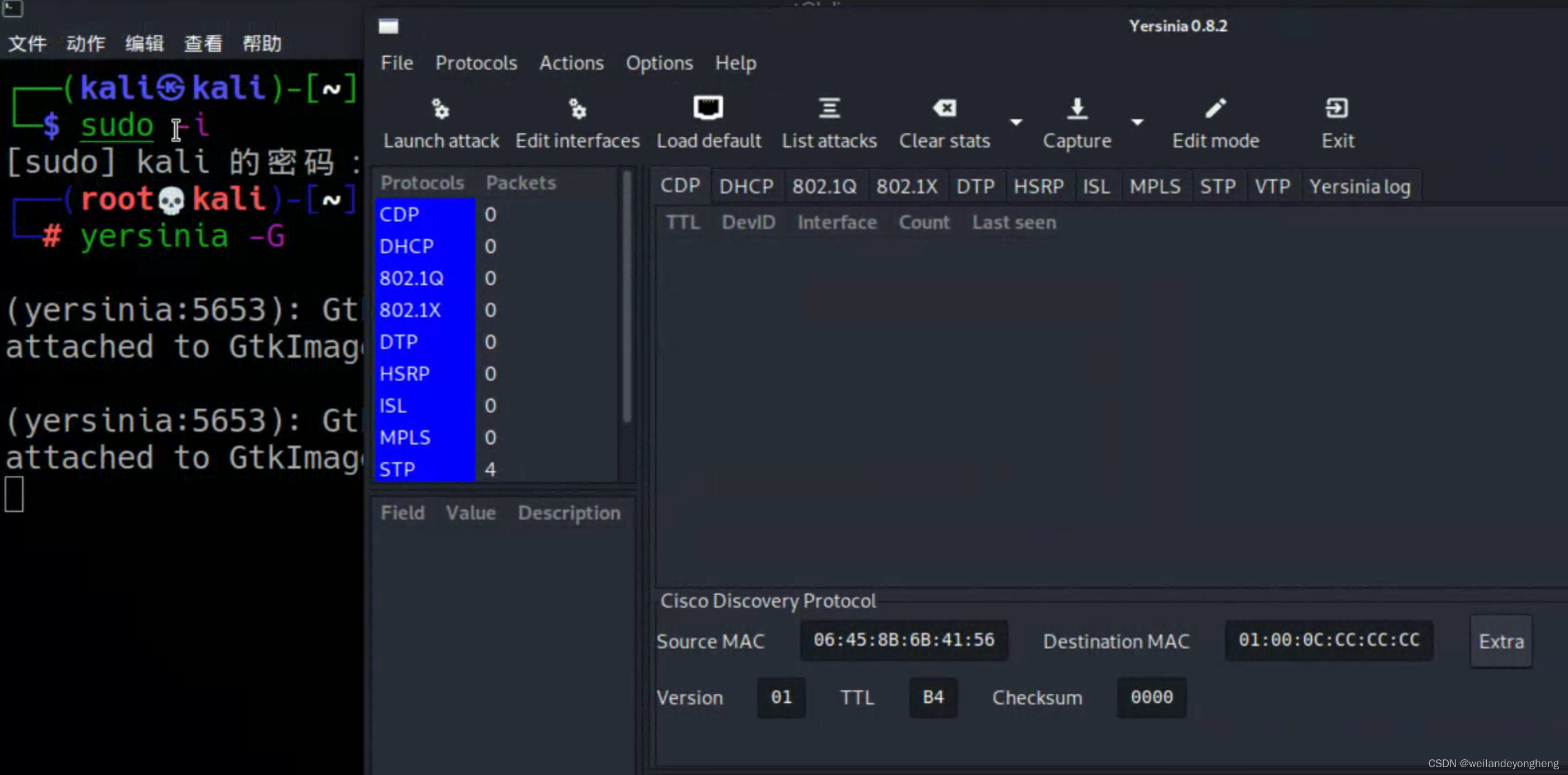Screen dimensions: 1568x775
Task: Open the List attacks toolbar icon
Action: pyautogui.click(x=829, y=109)
